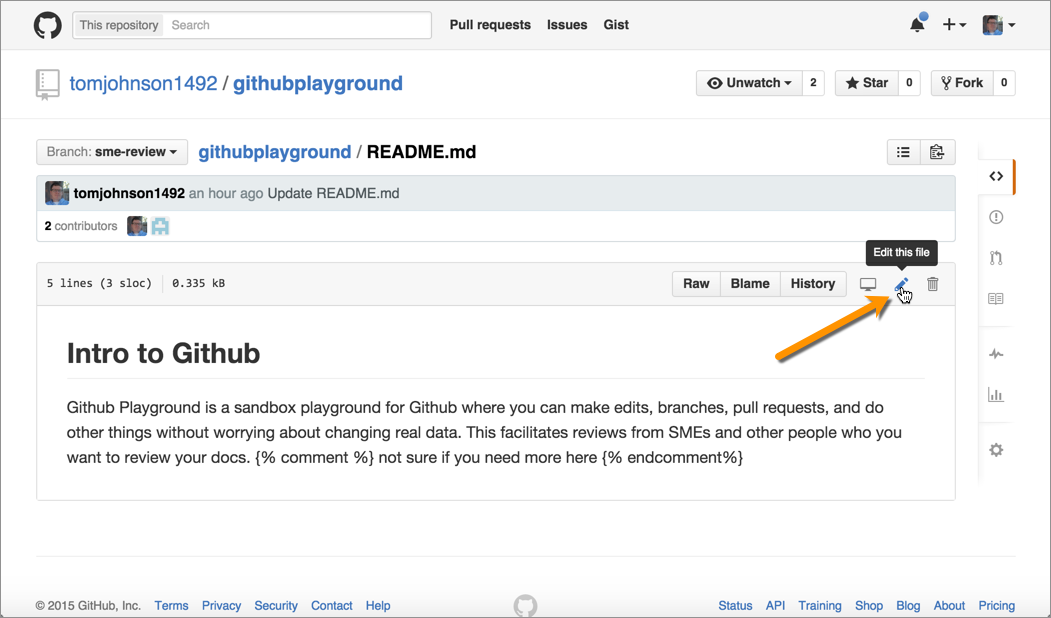Image resolution: width=1051 pixels, height=618 pixels.
Task: Focus the repository Search field
Action: click(x=298, y=25)
